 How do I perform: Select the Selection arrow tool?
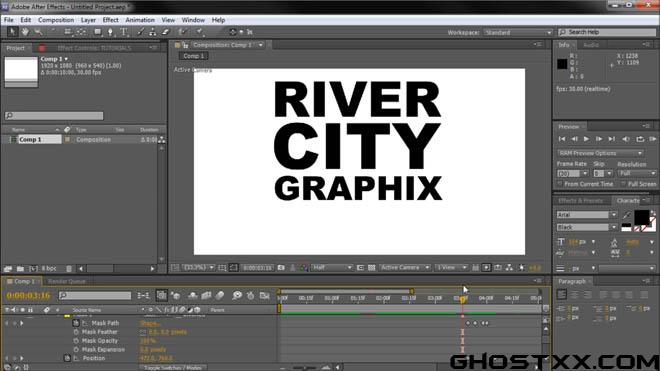click(x=12, y=32)
